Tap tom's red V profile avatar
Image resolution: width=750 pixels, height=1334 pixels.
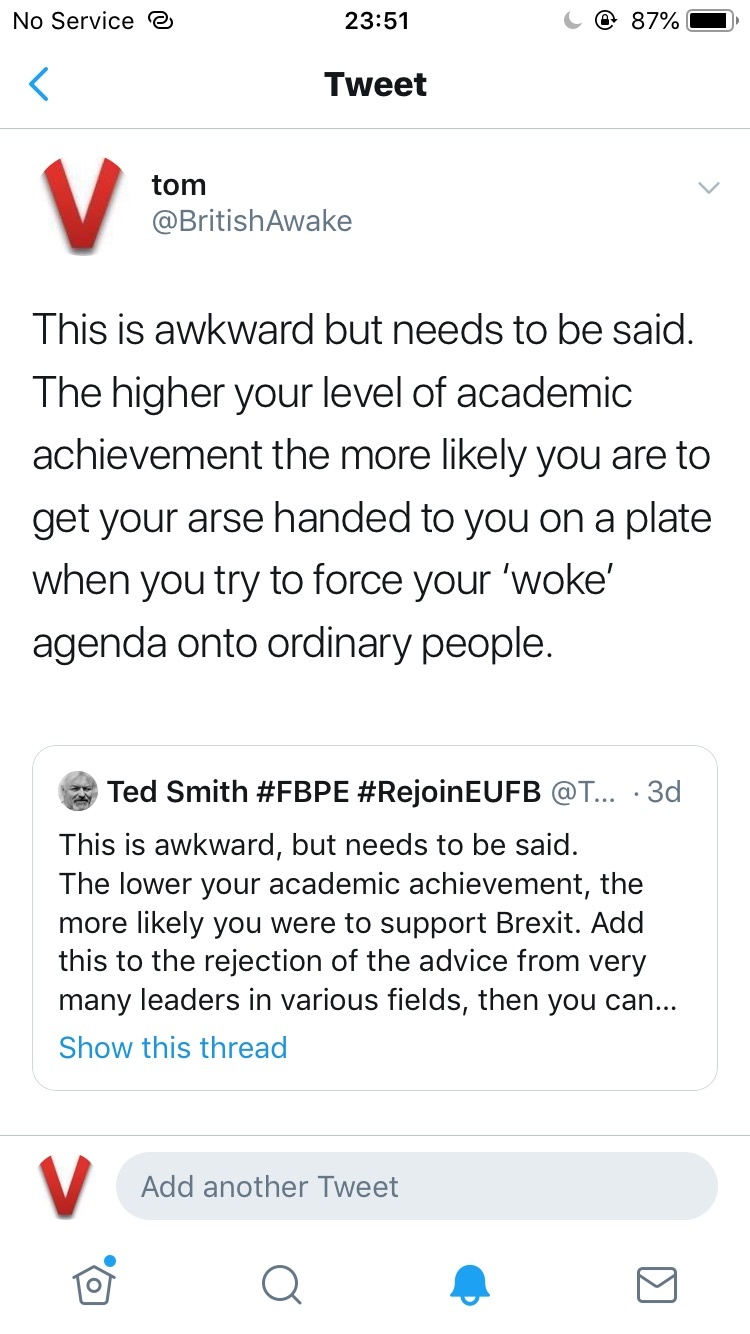82,204
